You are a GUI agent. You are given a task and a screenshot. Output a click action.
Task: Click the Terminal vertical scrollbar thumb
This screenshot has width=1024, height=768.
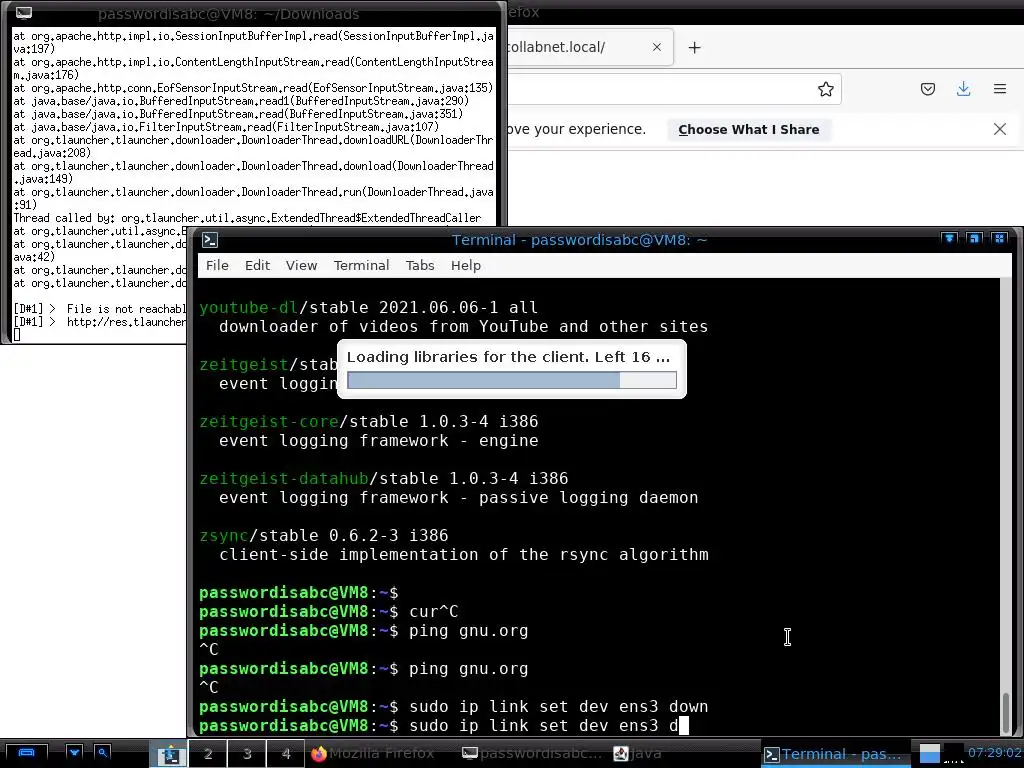pos(1006,713)
